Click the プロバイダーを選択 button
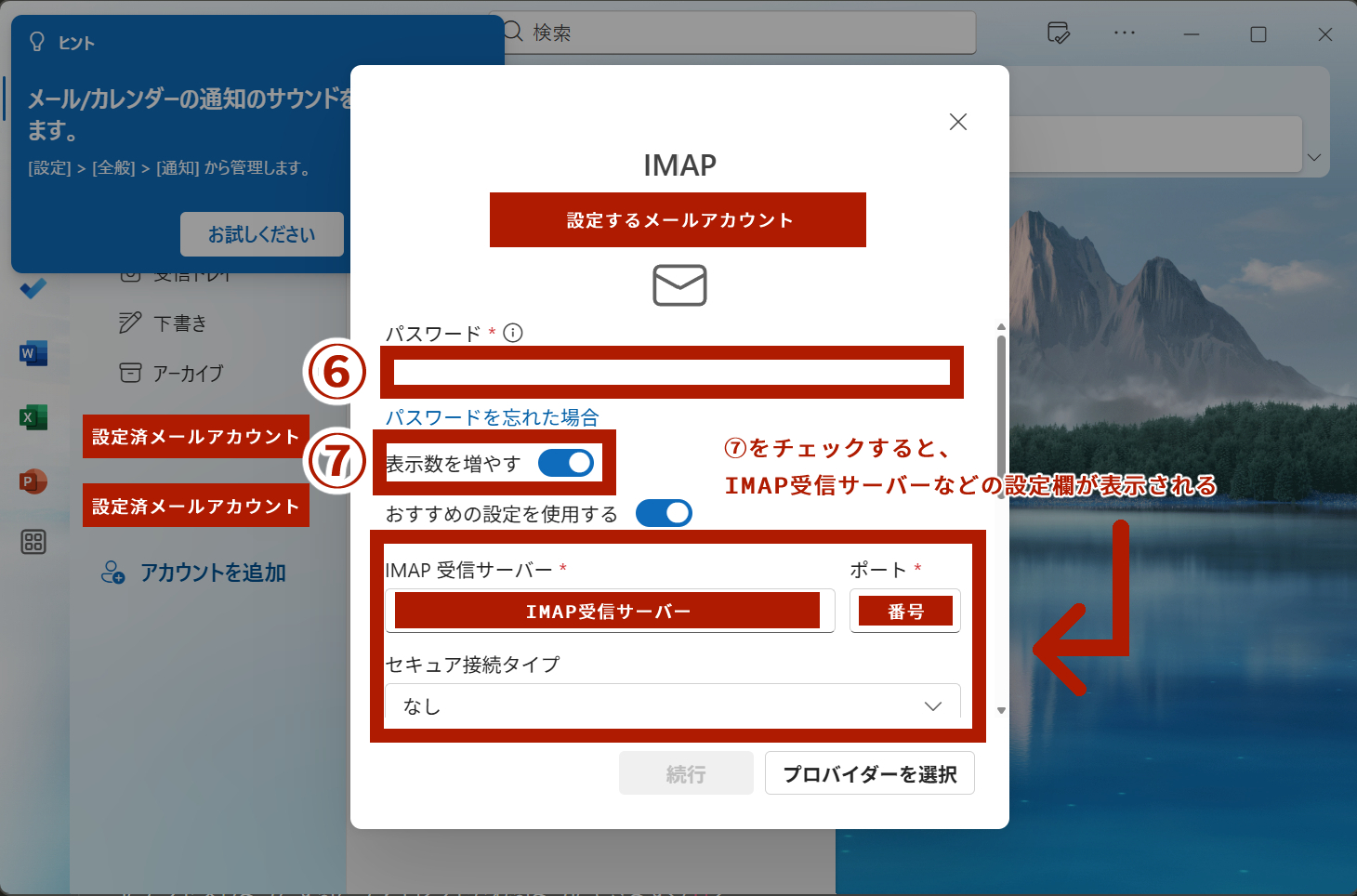 click(869, 772)
